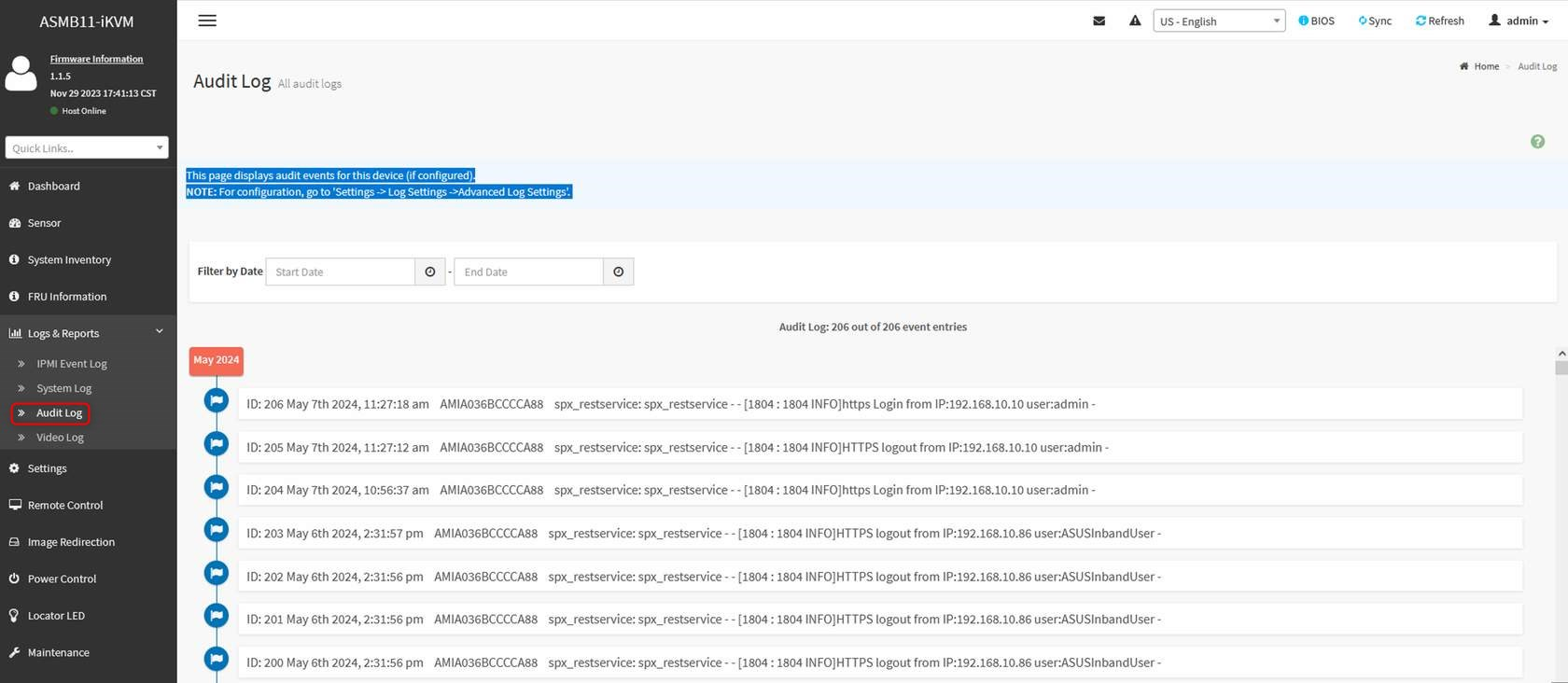This screenshot has width=1568, height=683.
Task: Open the US - English language dropdown
Action: 1219,21
